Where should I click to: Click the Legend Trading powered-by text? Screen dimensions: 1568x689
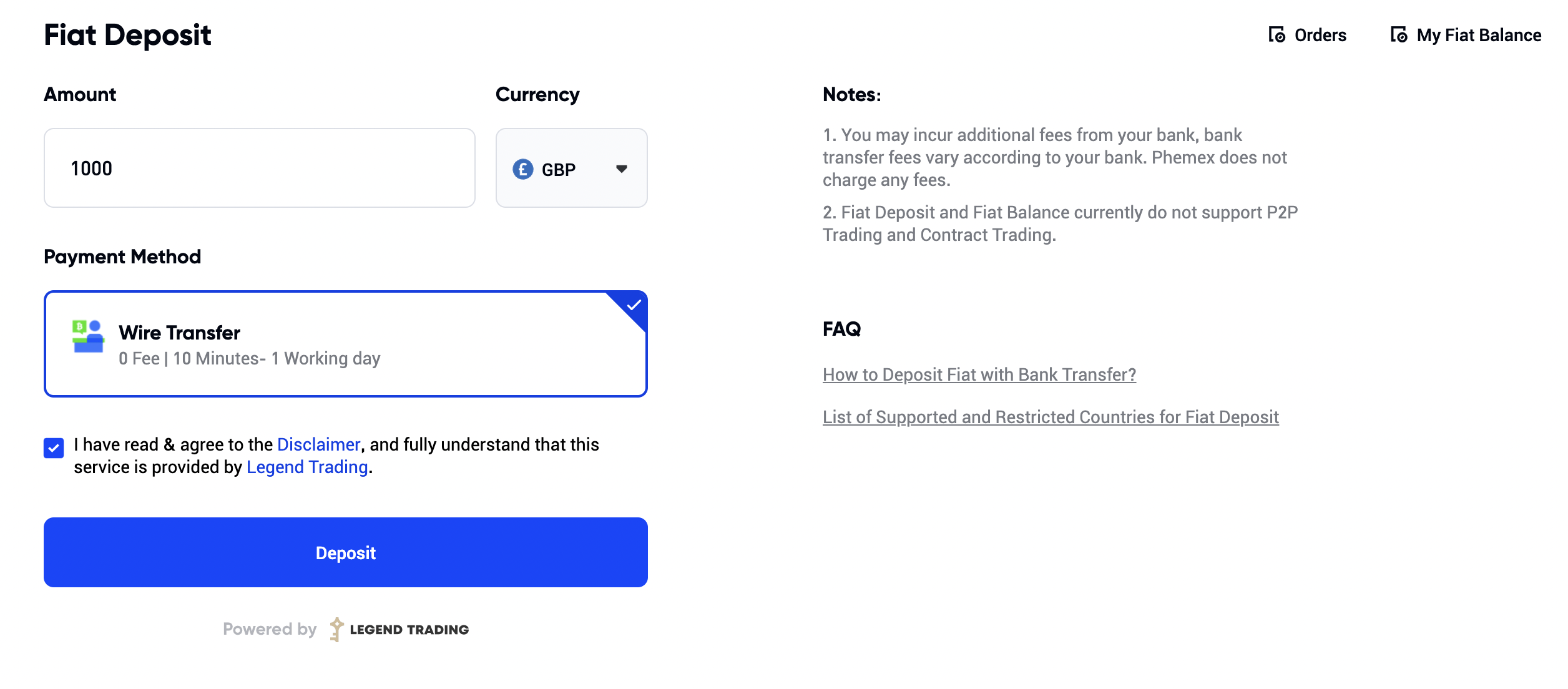409,630
